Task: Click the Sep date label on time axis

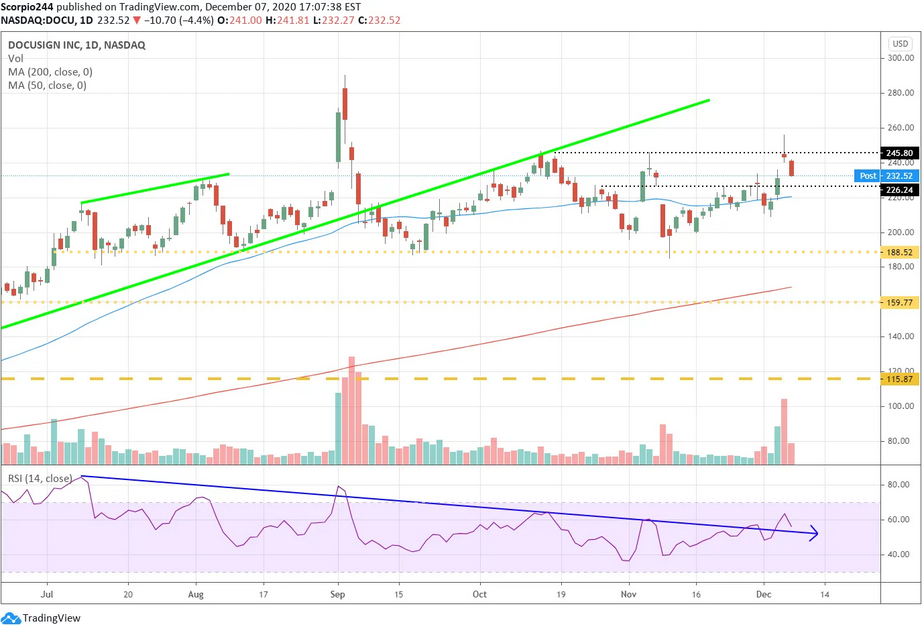Action: [x=338, y=594]
